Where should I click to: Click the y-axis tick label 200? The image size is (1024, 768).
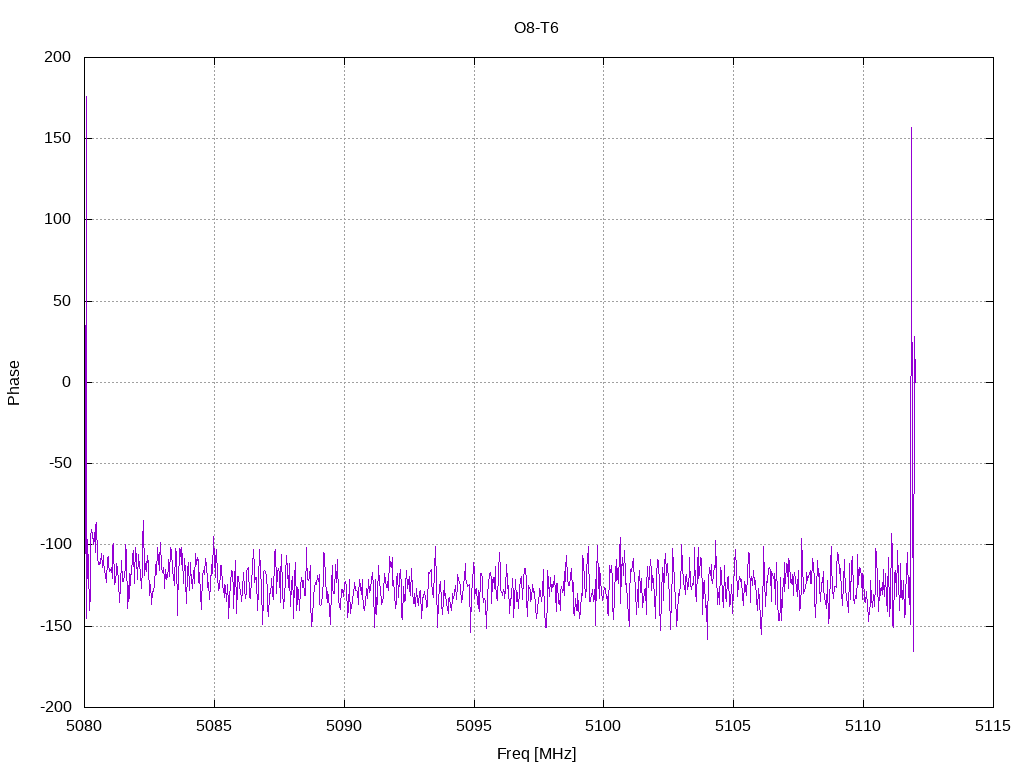(57, 57)
